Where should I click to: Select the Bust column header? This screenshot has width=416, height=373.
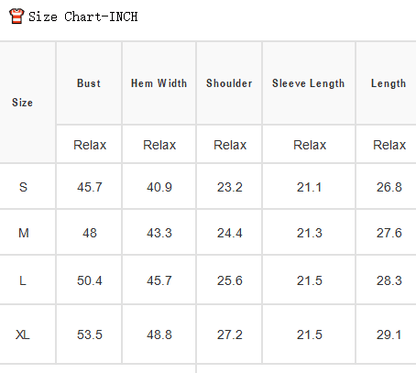89,83
